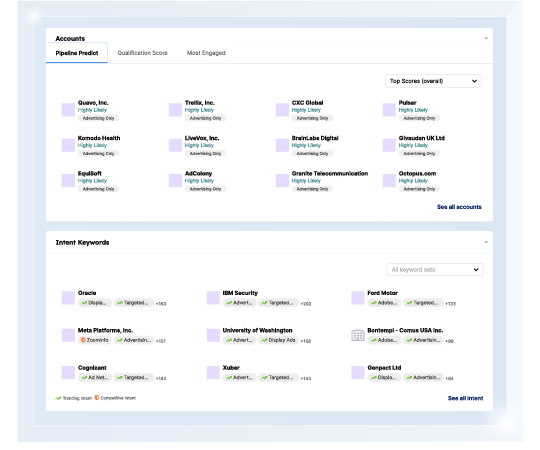540x450 pixels.
Task: Click the Komodo Health account name
Action: (x=99, y=138)
